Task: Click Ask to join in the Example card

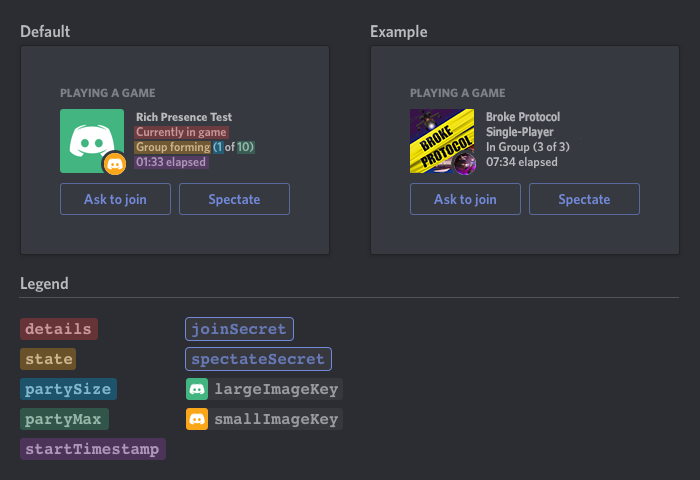Action: [x=465, y=199]
